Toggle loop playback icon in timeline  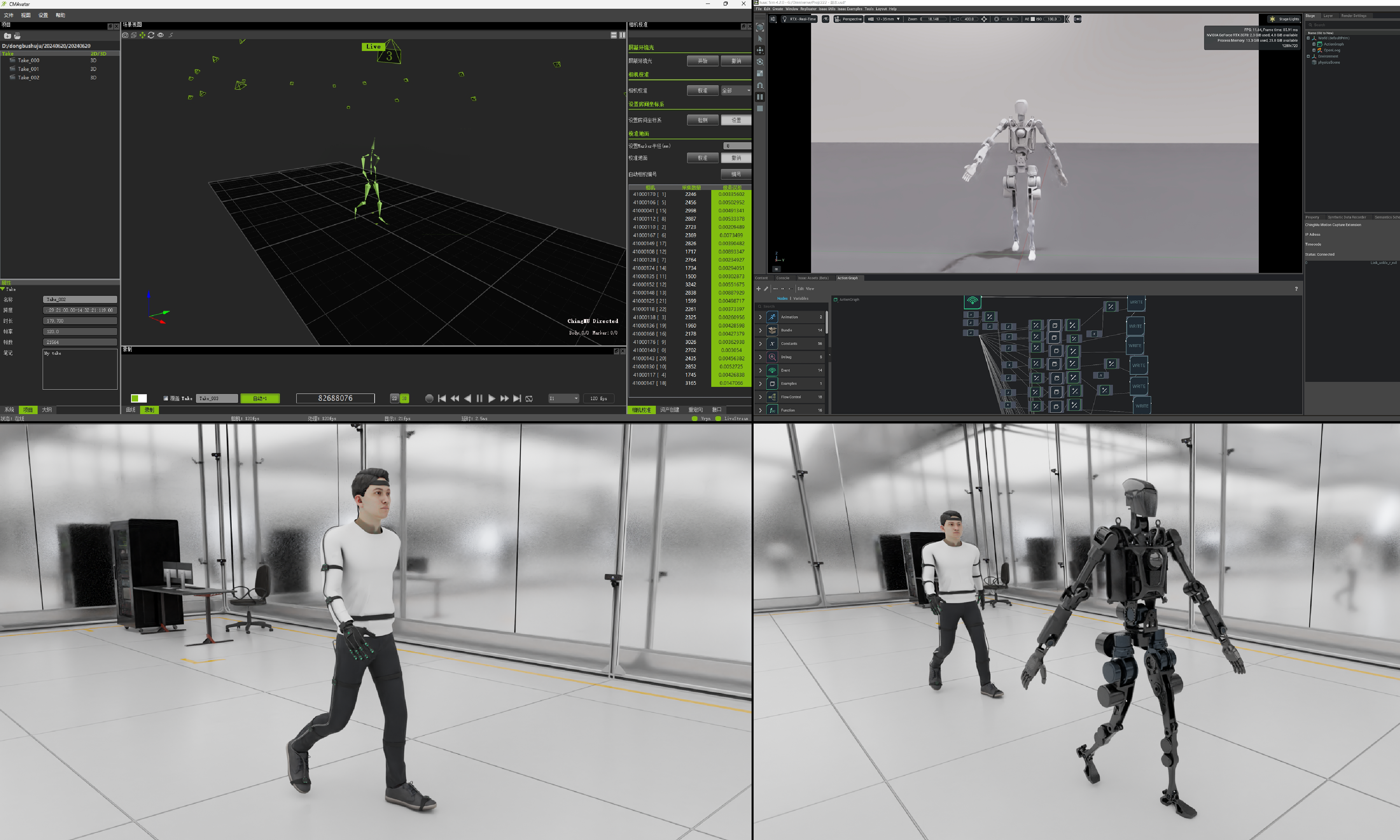[529, 399]
